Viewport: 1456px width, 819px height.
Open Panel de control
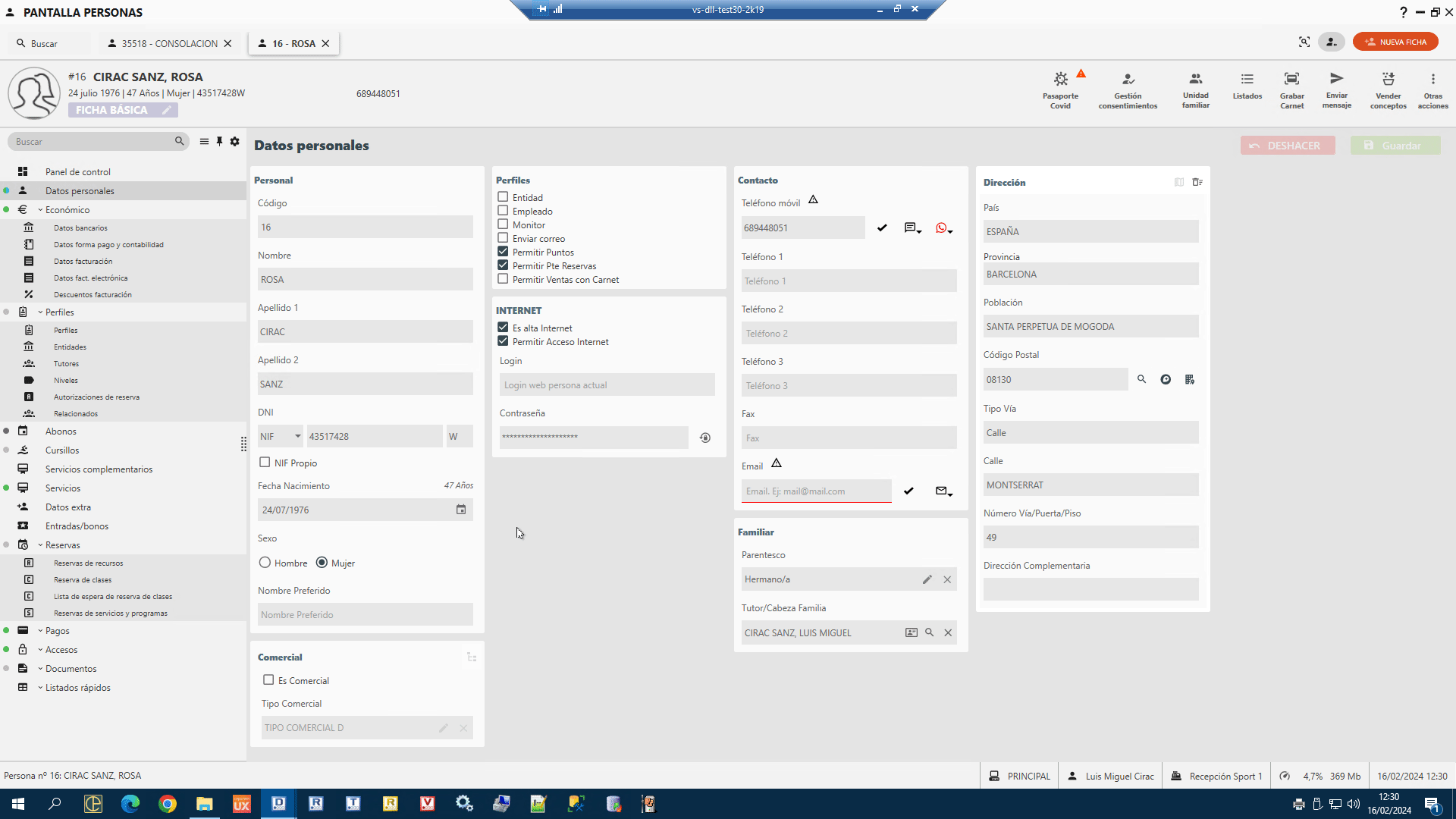pyautogui.click(x=78, y=172)
